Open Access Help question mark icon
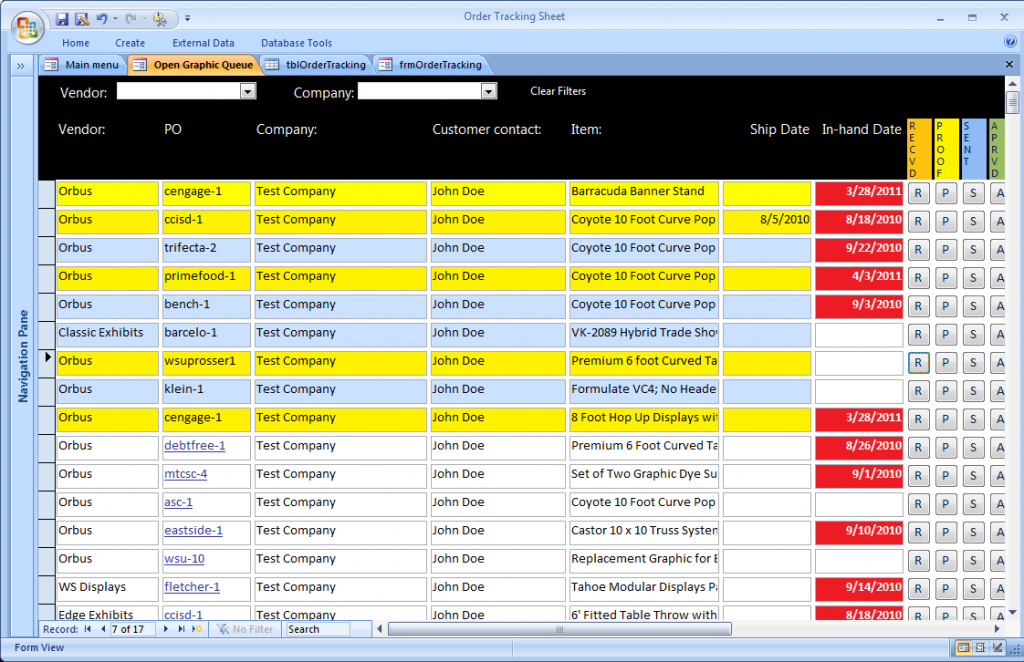The image size is (1024, 662). pyautogui.click(x=1010, y=42)
